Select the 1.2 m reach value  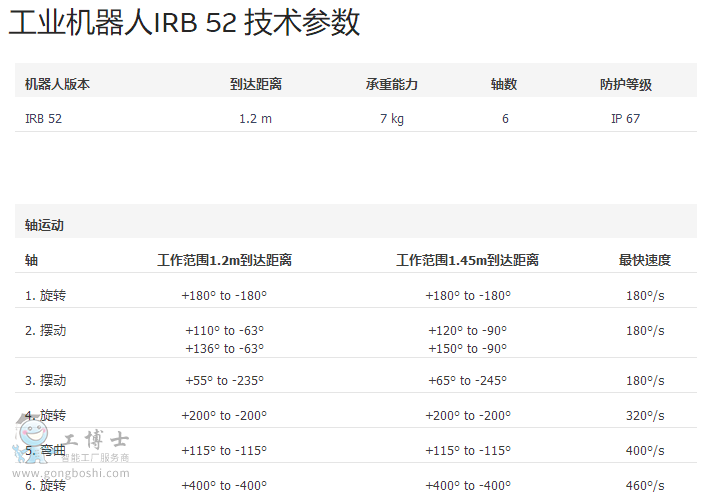[256, 119]
